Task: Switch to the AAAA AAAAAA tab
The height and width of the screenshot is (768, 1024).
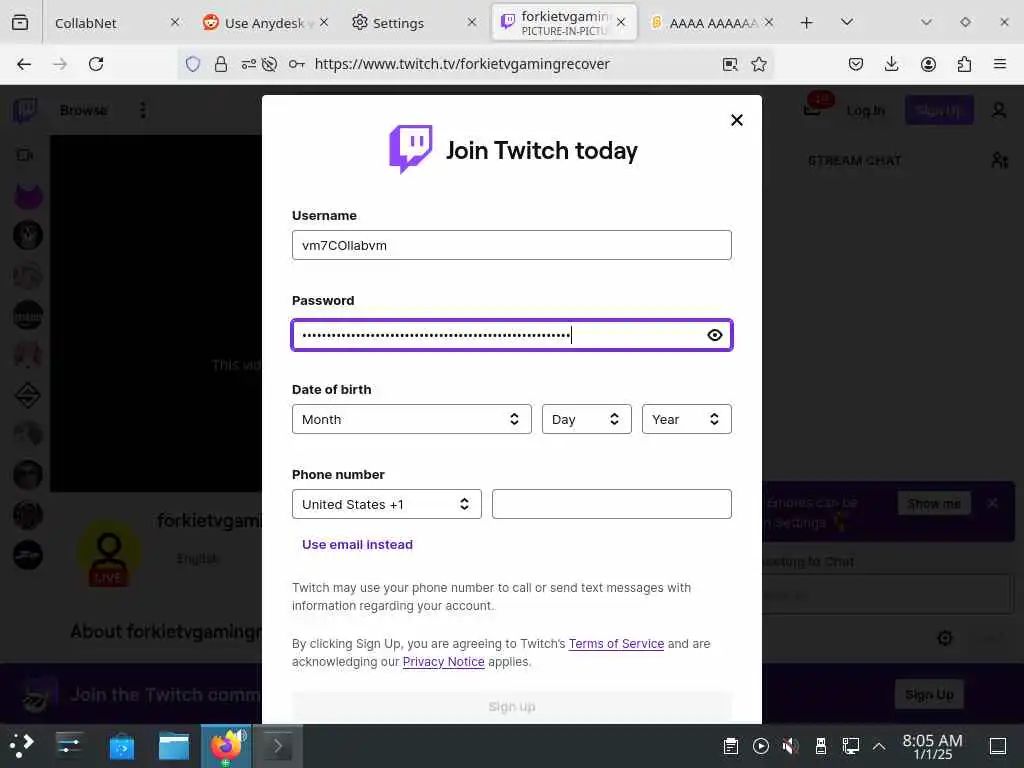Action: pyautogui.click(x=712, y=23)
